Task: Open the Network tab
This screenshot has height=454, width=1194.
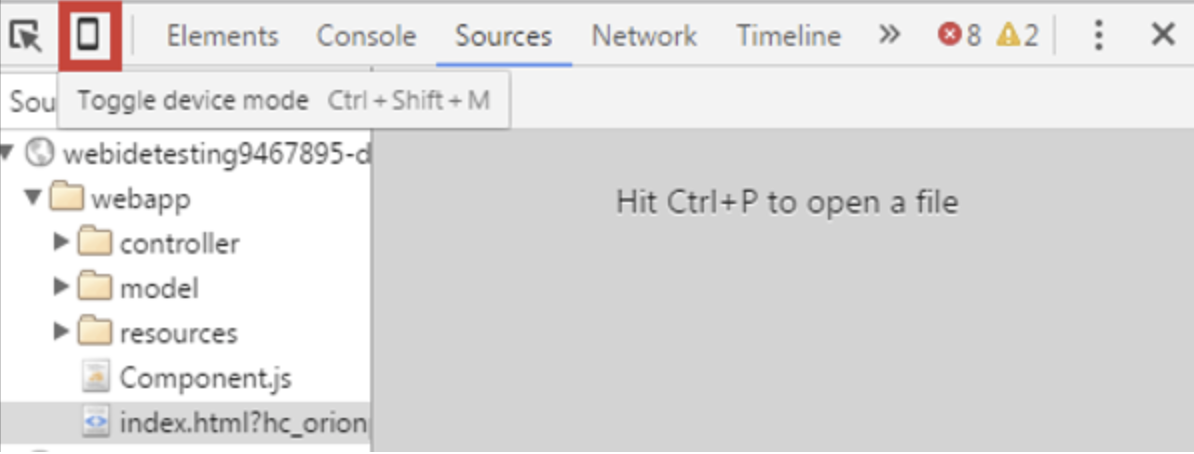Action: [x=644, y=36]
